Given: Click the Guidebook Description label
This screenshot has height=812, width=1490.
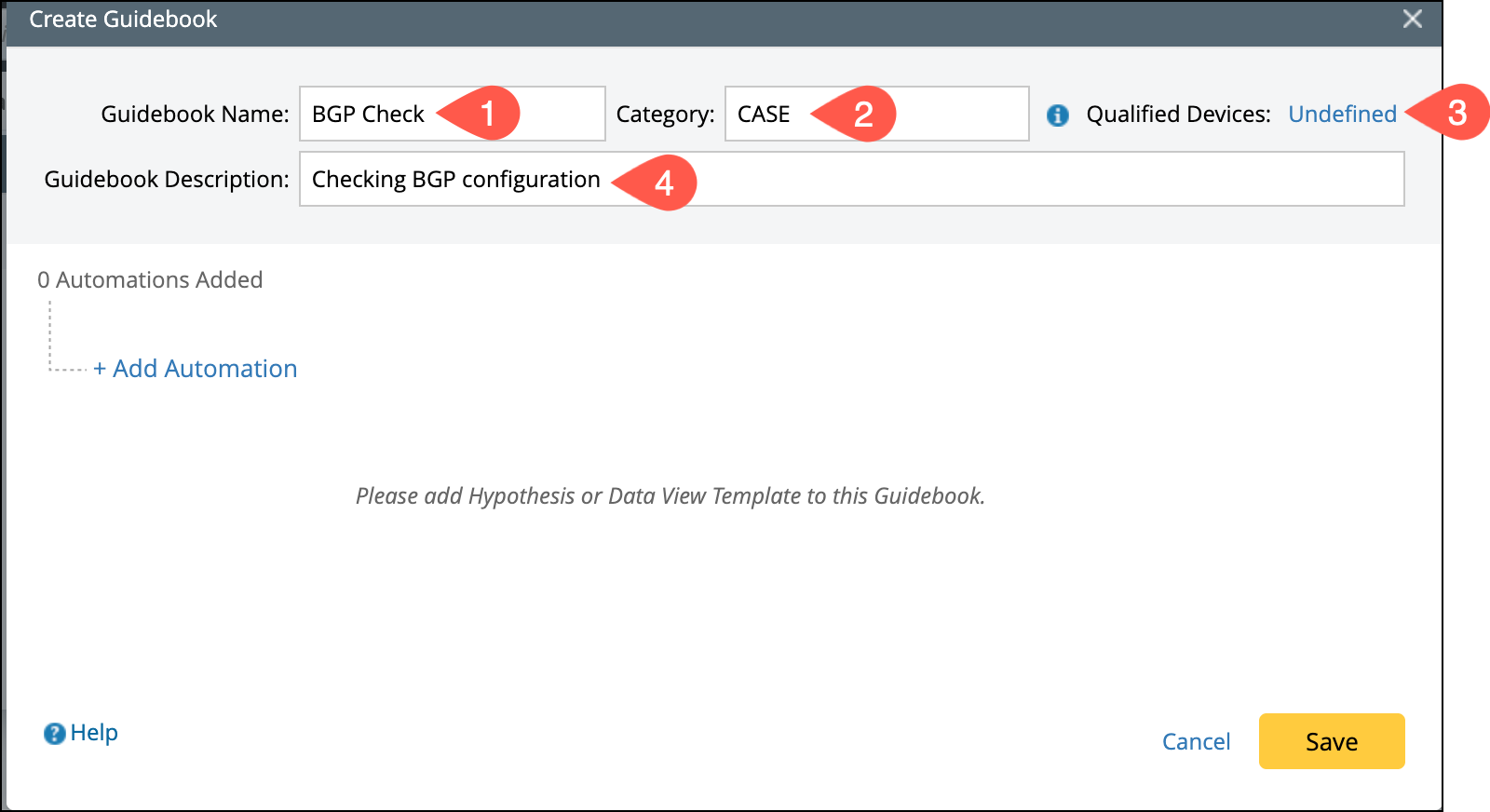Looking at the screenshot, I should [167, 179].
